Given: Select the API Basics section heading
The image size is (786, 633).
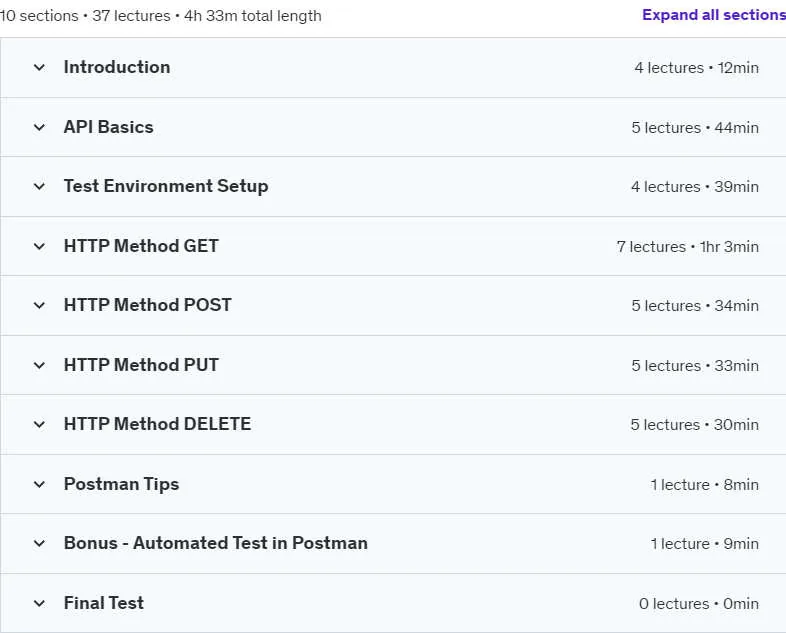Looking at the screenshot, I should tap(108, 127).
